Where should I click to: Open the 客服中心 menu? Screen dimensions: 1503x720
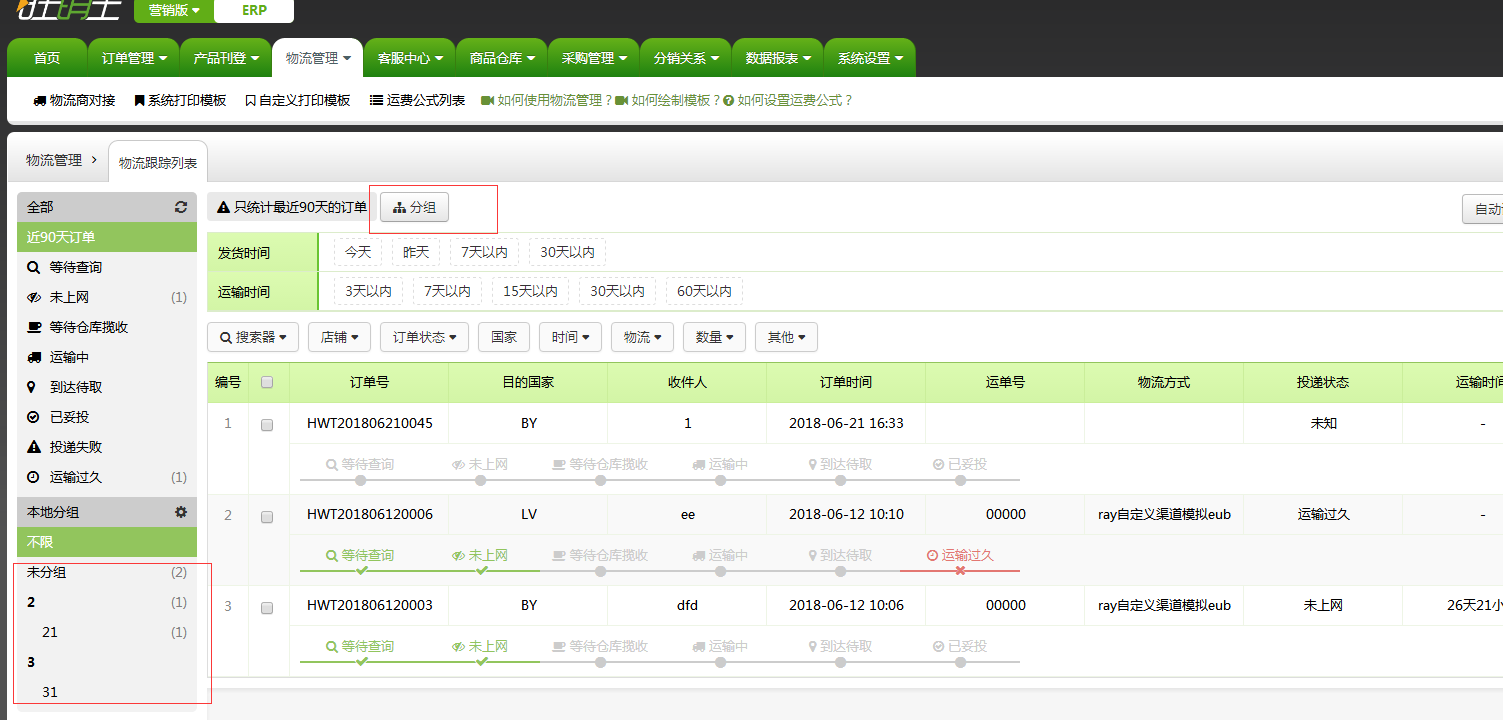[410, 58]
